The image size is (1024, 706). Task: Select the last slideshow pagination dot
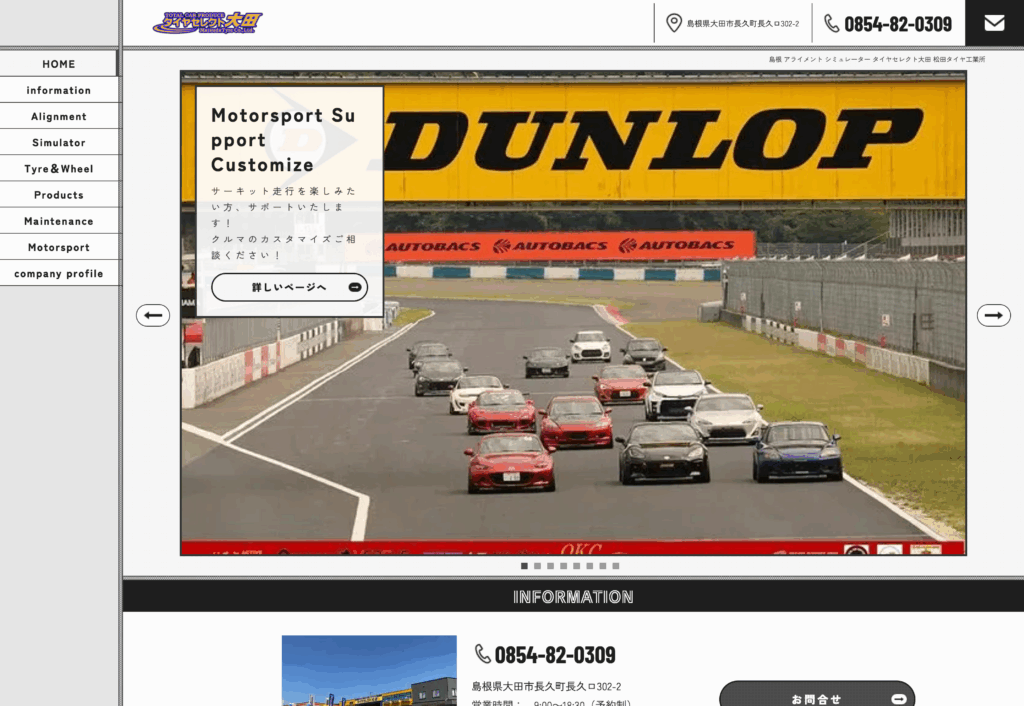pos(616,566)
